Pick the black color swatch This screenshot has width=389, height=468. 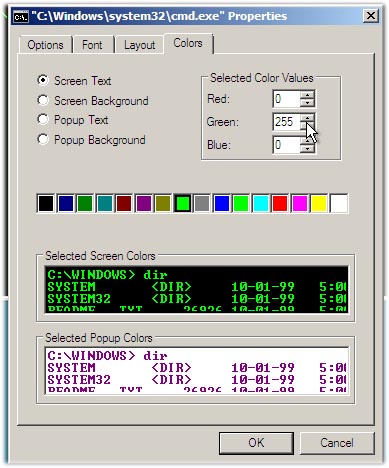click(46, 203)
